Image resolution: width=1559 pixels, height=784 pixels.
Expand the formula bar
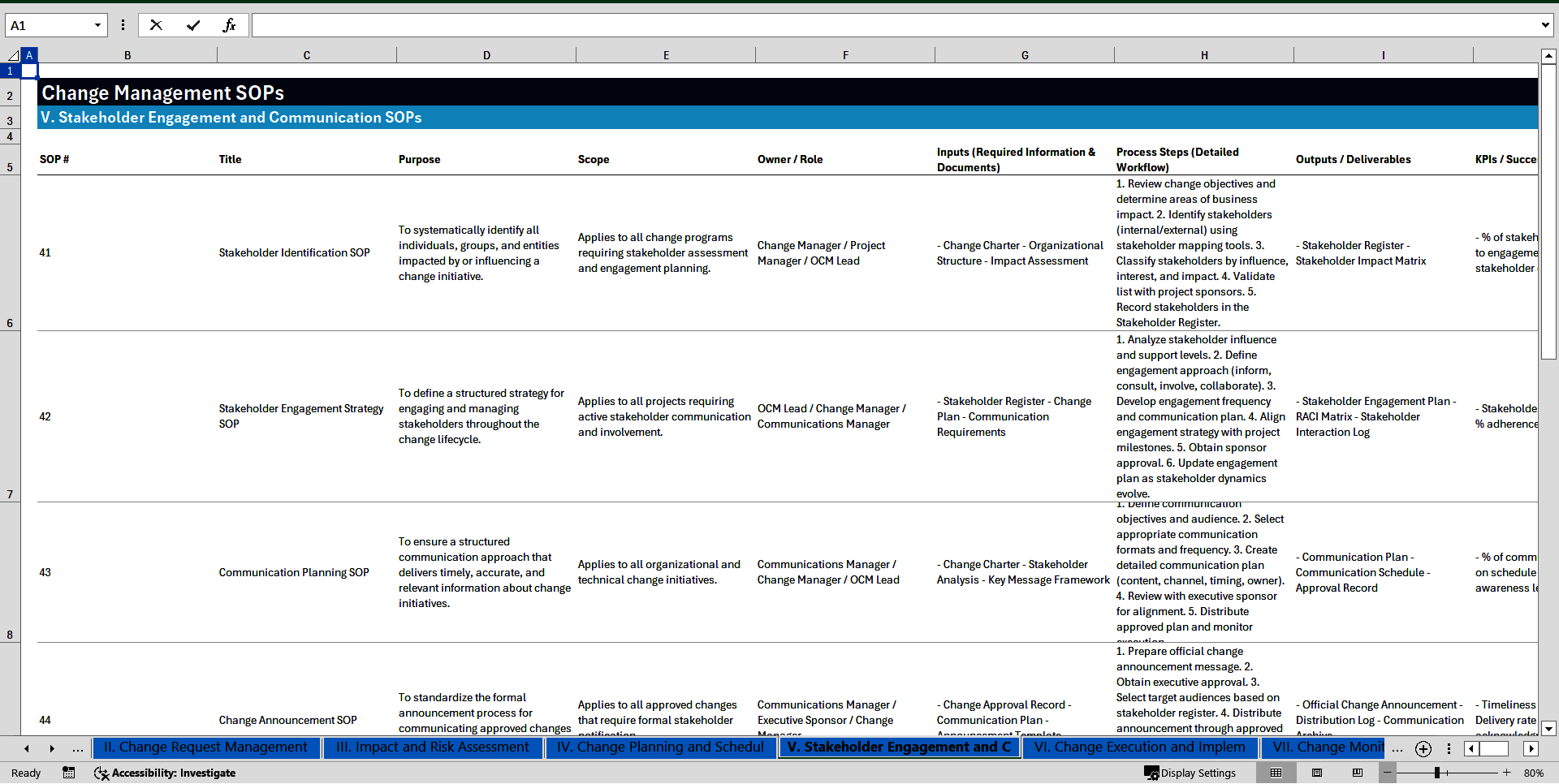click(1544, 25)
